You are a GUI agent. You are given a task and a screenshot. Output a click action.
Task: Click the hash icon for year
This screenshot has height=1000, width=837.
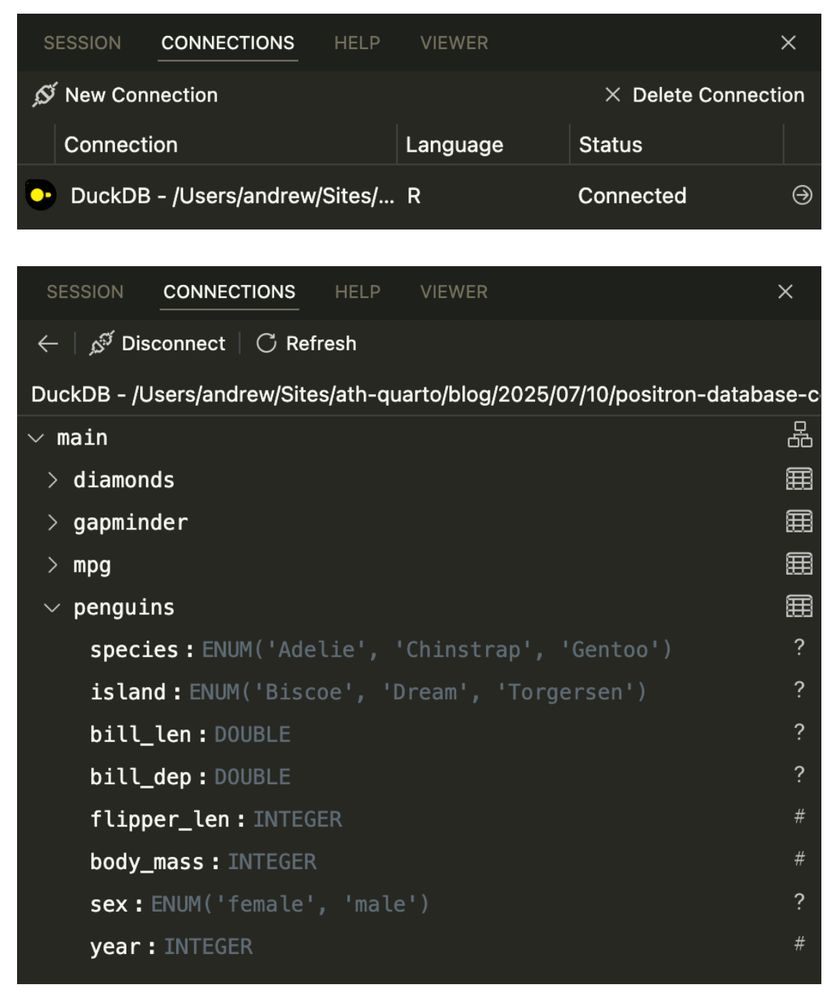tap(799, 943)
